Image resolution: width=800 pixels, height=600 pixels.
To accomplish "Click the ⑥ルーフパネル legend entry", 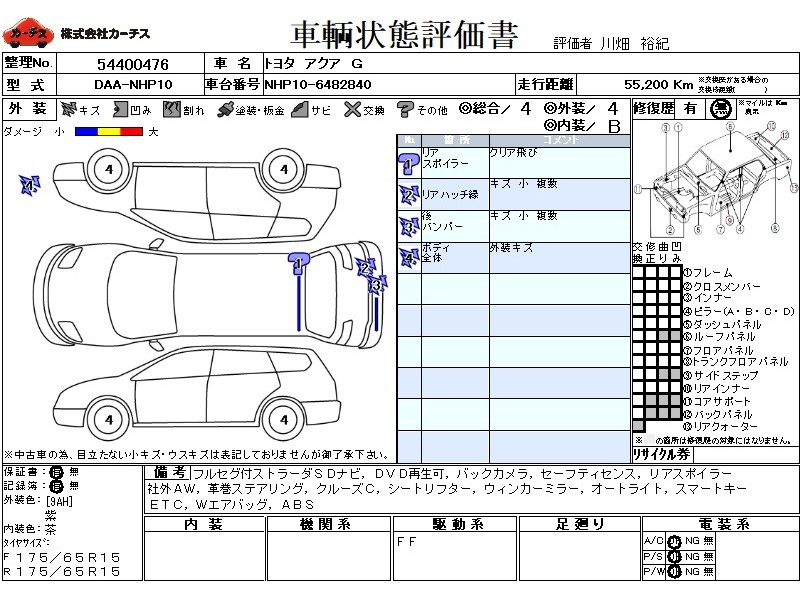I will pos(719,337).
